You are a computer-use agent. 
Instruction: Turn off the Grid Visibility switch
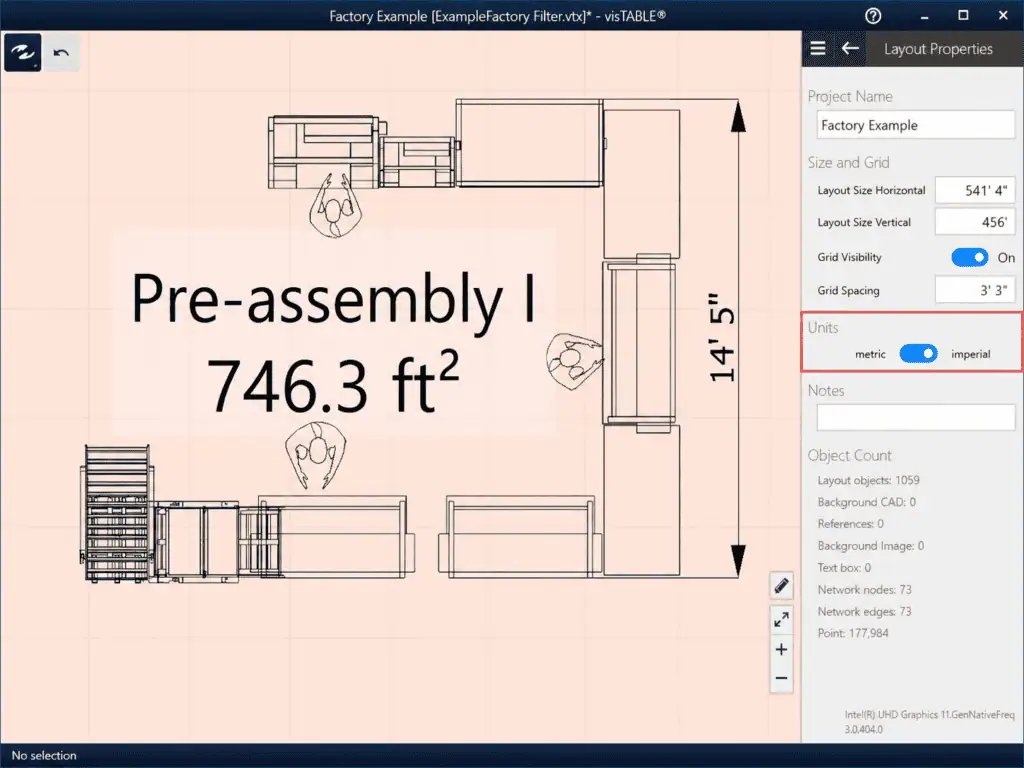tap(969, 257)
